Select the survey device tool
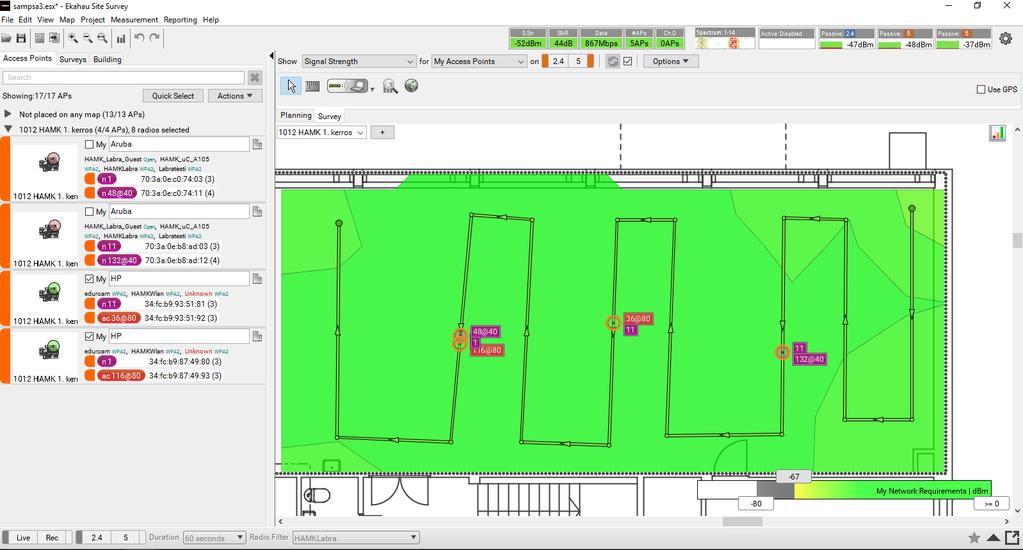Screen dimensions: 1023x550 pos(347,86)
